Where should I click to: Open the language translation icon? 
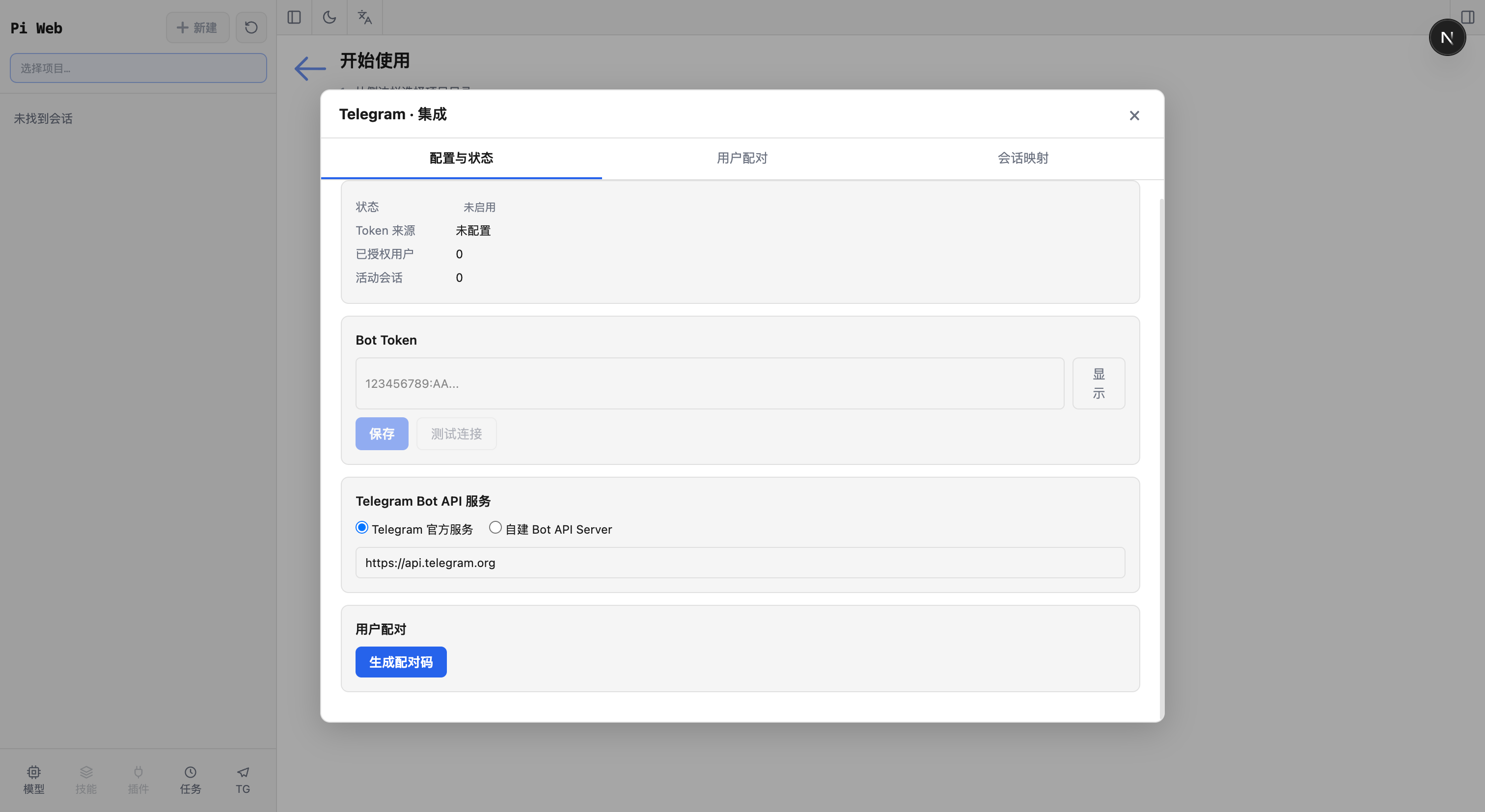365,17
